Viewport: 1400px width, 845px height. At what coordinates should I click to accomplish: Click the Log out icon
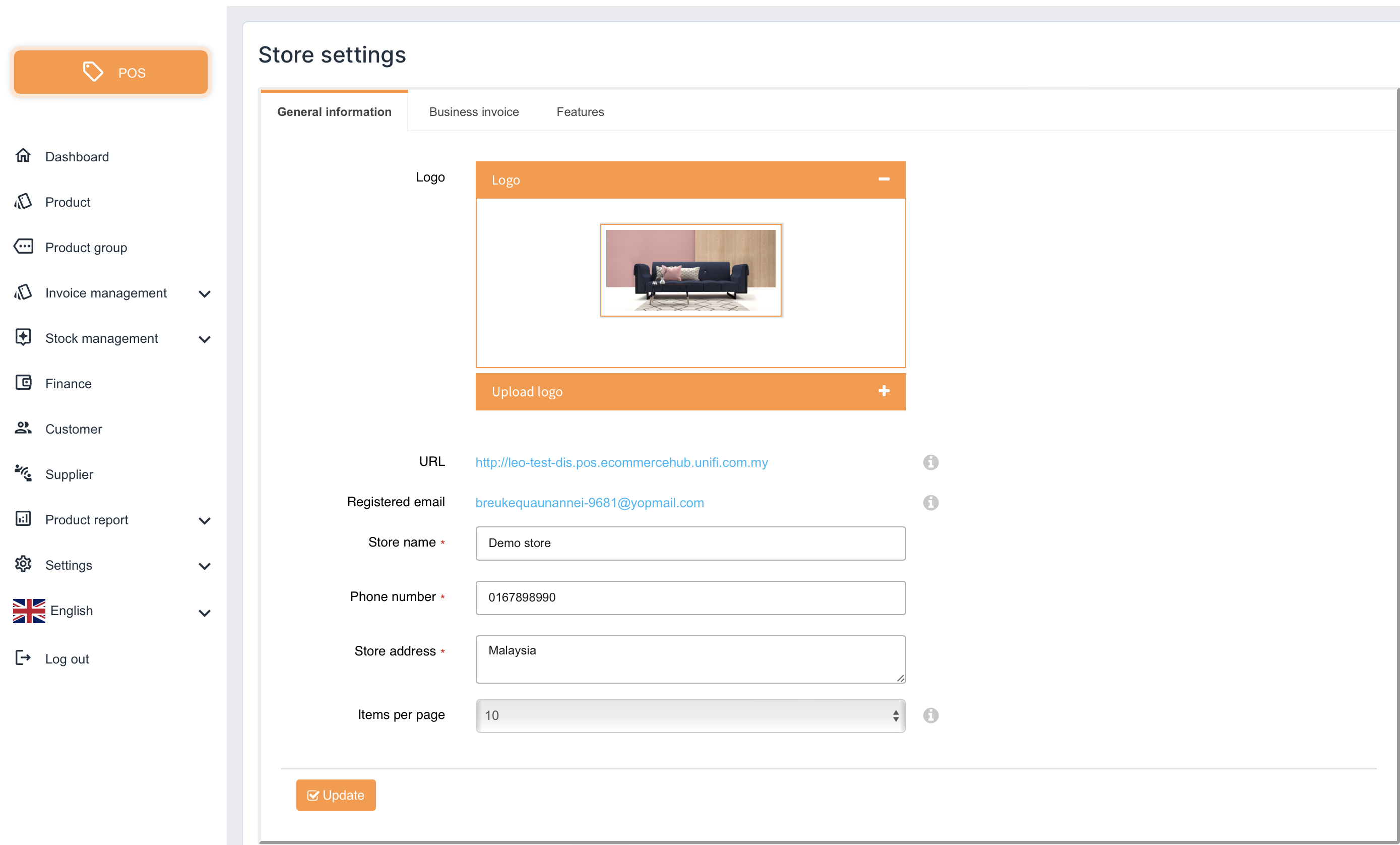(x=23, y=658)
